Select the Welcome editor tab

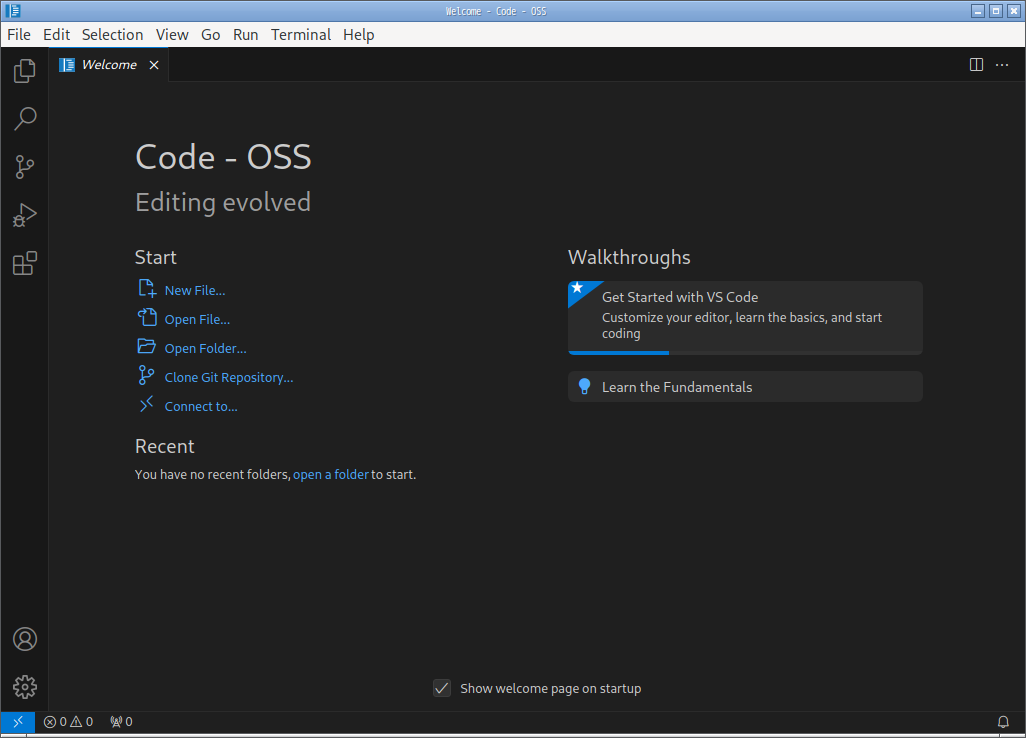coord(109,65)
